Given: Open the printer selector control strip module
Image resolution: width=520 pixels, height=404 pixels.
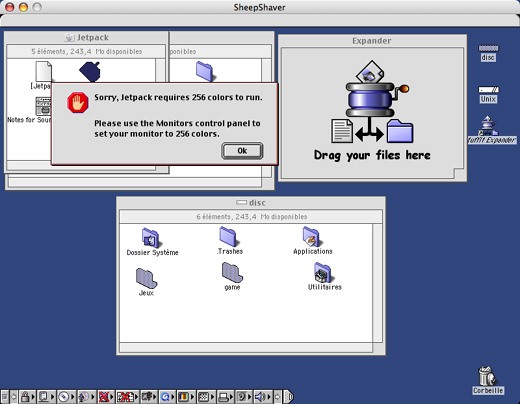Looking at the screenshot, I should (x=226, y=397).
